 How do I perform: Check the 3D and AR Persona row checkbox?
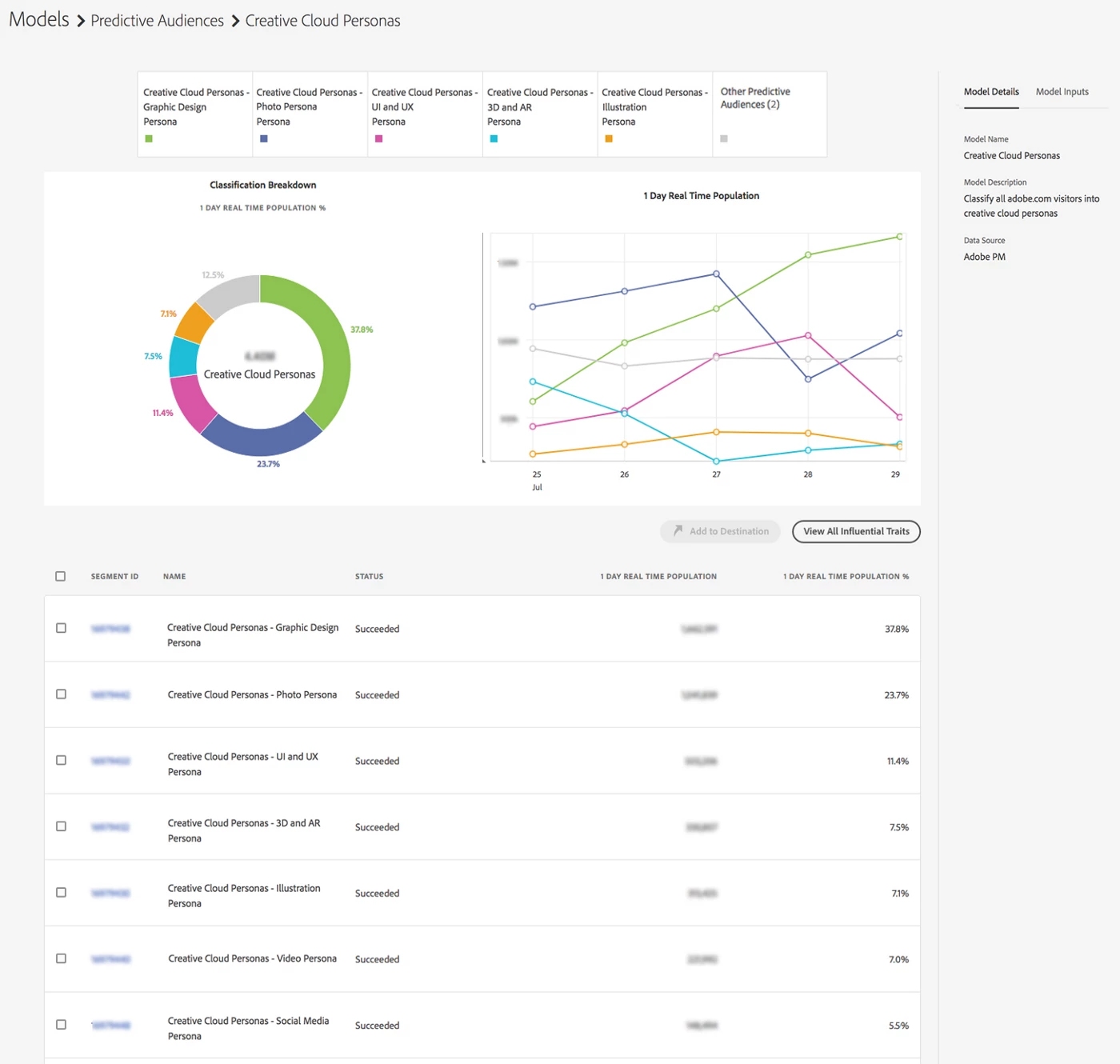click(61, 826)
